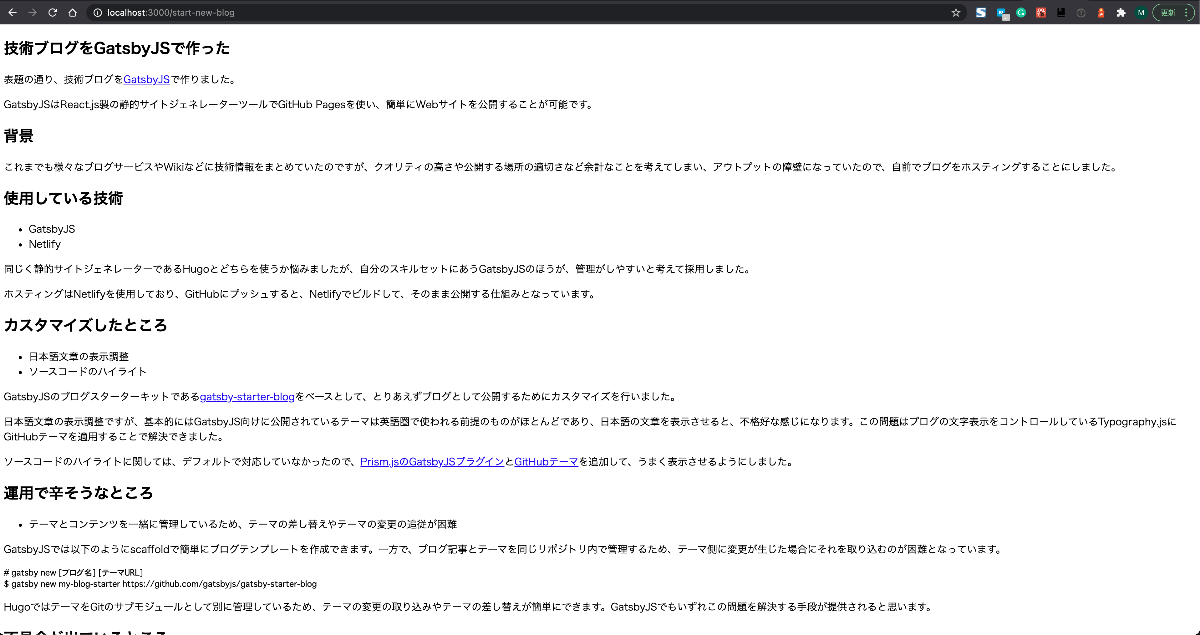1200x635 pixels.
Task: Click the paragraph starting 日本語文章の表示調整ですが
Action: click(590, 429)
